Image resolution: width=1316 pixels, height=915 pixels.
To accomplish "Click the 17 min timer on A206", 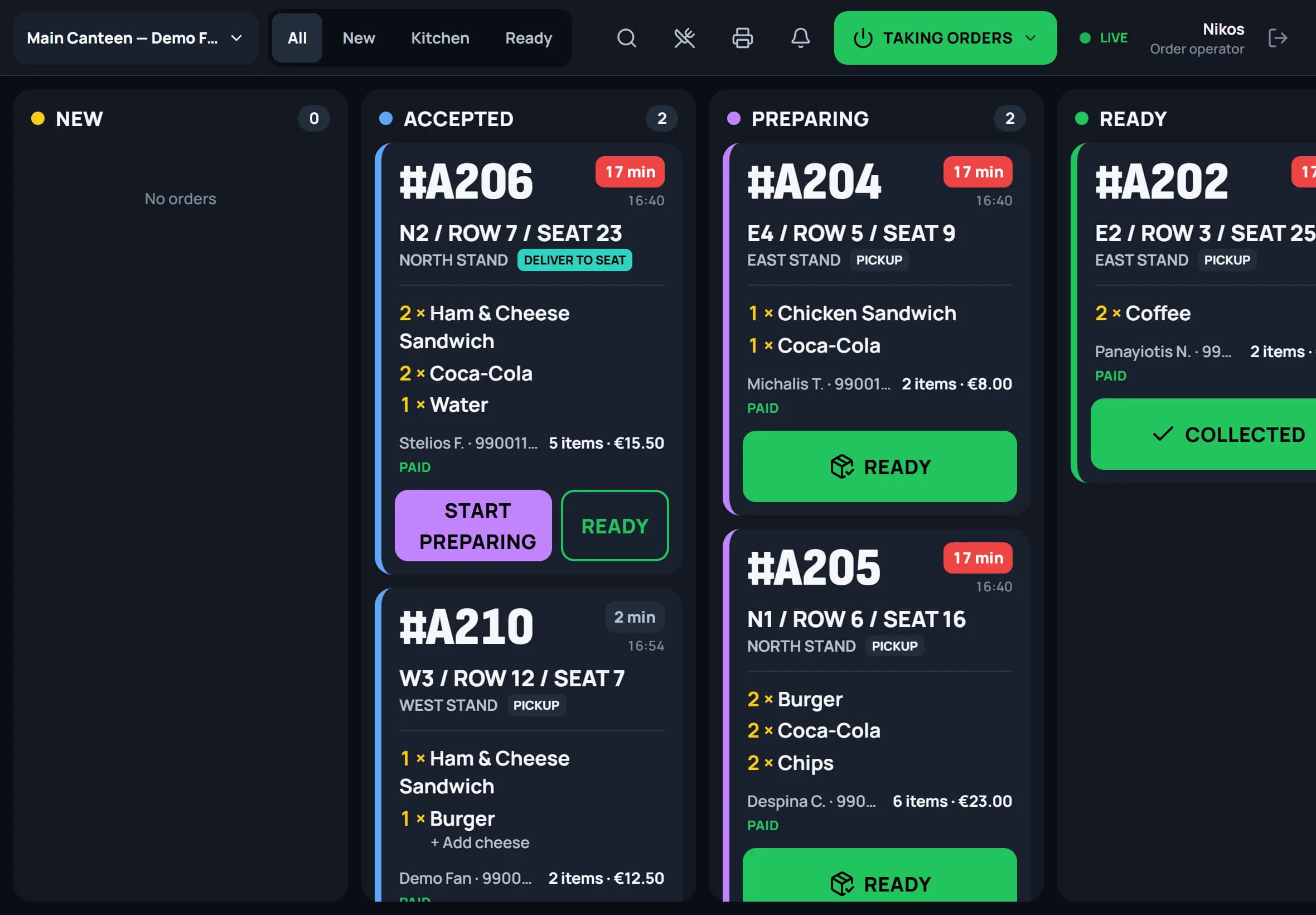I will [x=630, y=172].
